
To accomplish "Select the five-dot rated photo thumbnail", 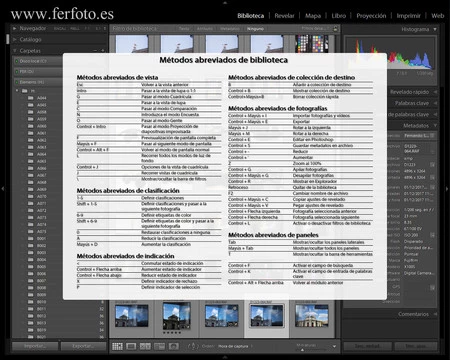I will tap(176, 316).
